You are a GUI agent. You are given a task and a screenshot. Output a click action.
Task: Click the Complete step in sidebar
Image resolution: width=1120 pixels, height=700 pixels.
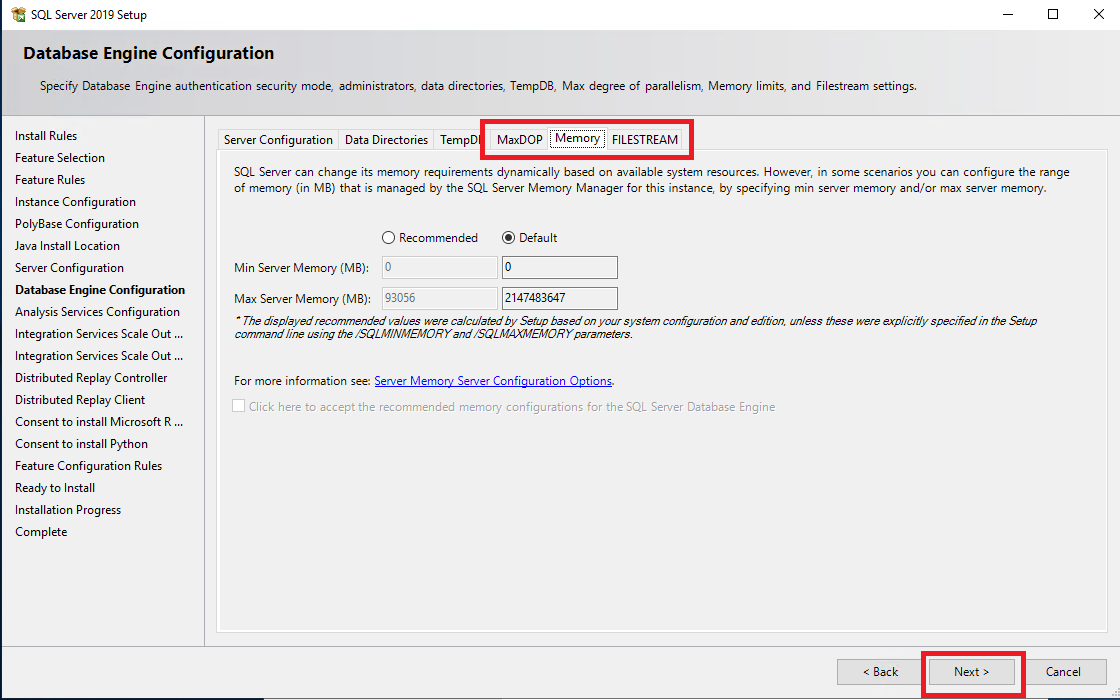(41, 532)
